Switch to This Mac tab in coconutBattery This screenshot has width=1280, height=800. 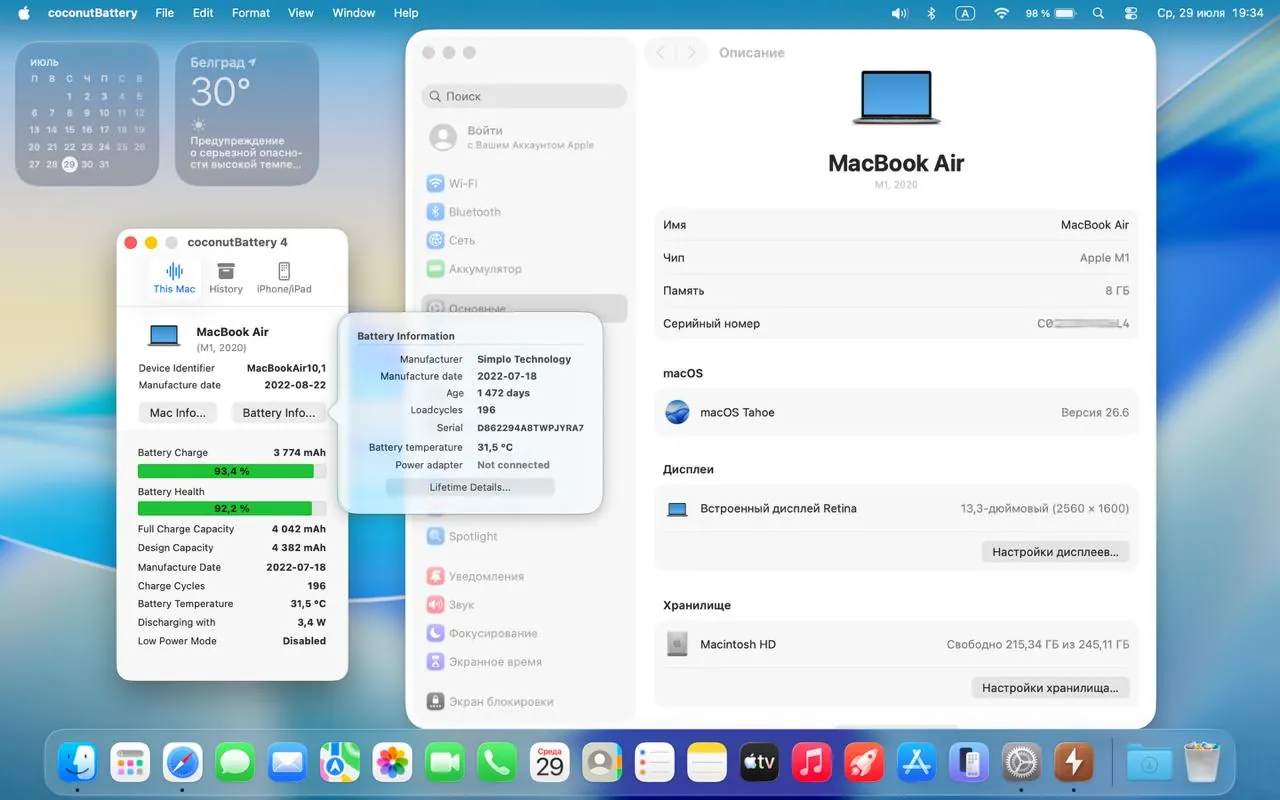[x=174, y=277]
